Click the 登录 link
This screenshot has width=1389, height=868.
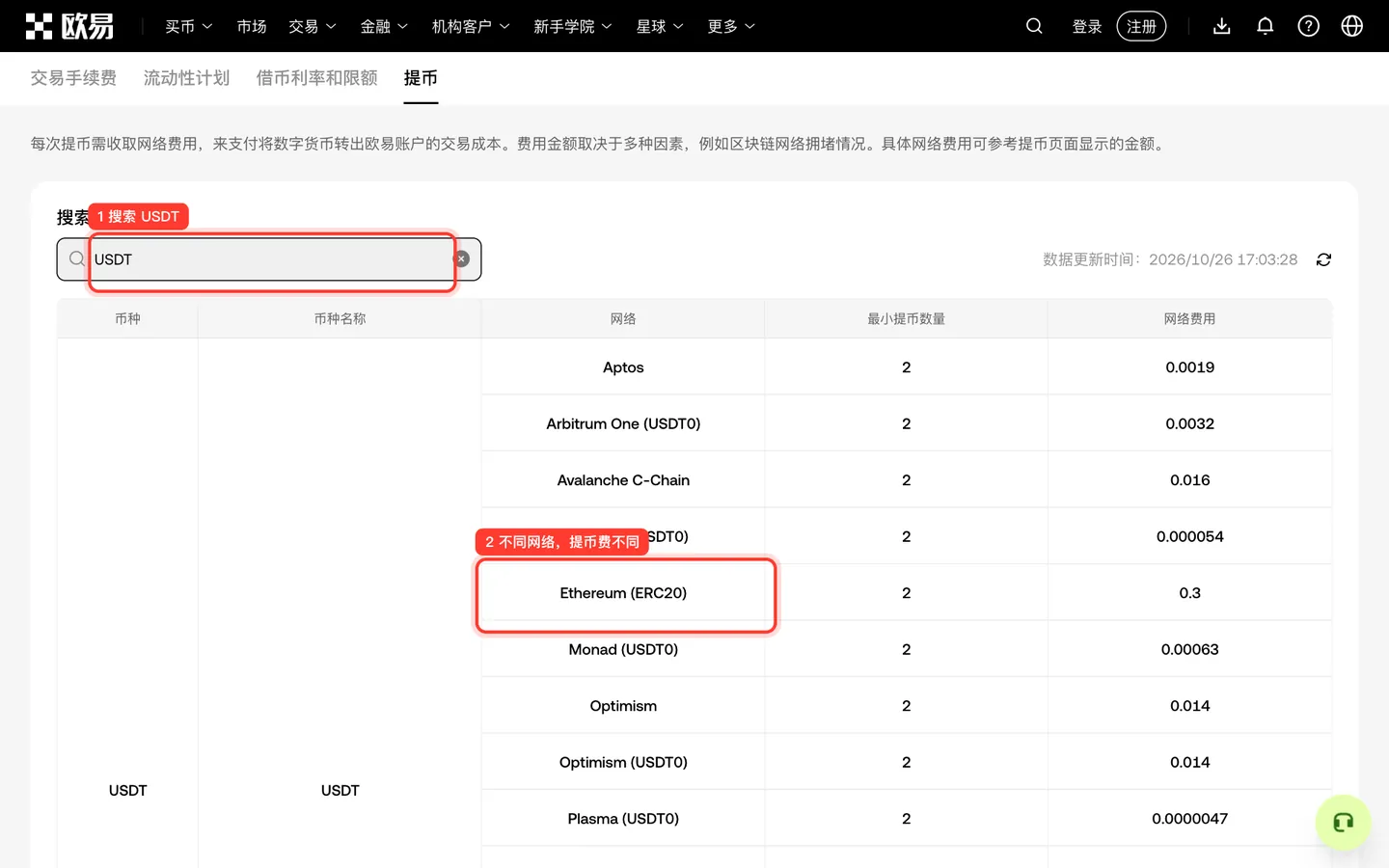1087,26
